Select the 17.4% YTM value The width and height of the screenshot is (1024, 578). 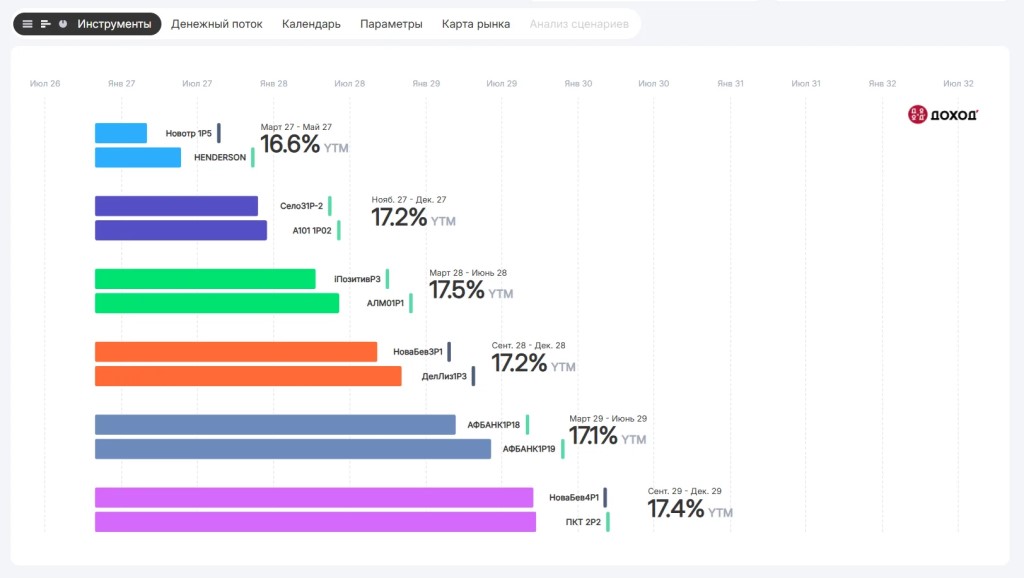tap(690, 509)
